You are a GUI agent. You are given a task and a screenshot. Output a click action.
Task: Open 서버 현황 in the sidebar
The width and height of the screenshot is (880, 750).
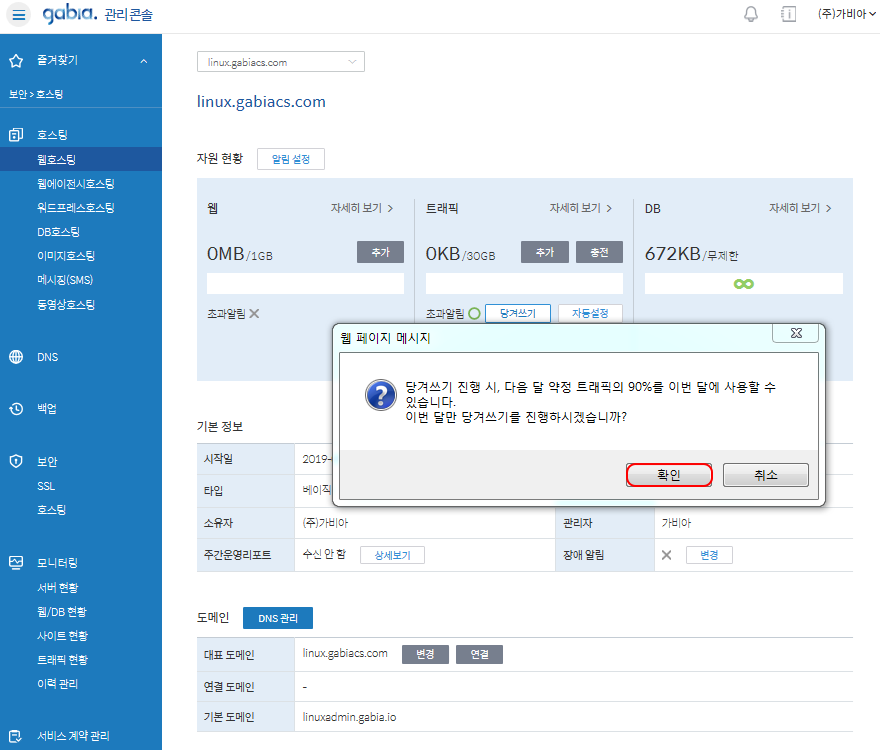coord(58,588)
